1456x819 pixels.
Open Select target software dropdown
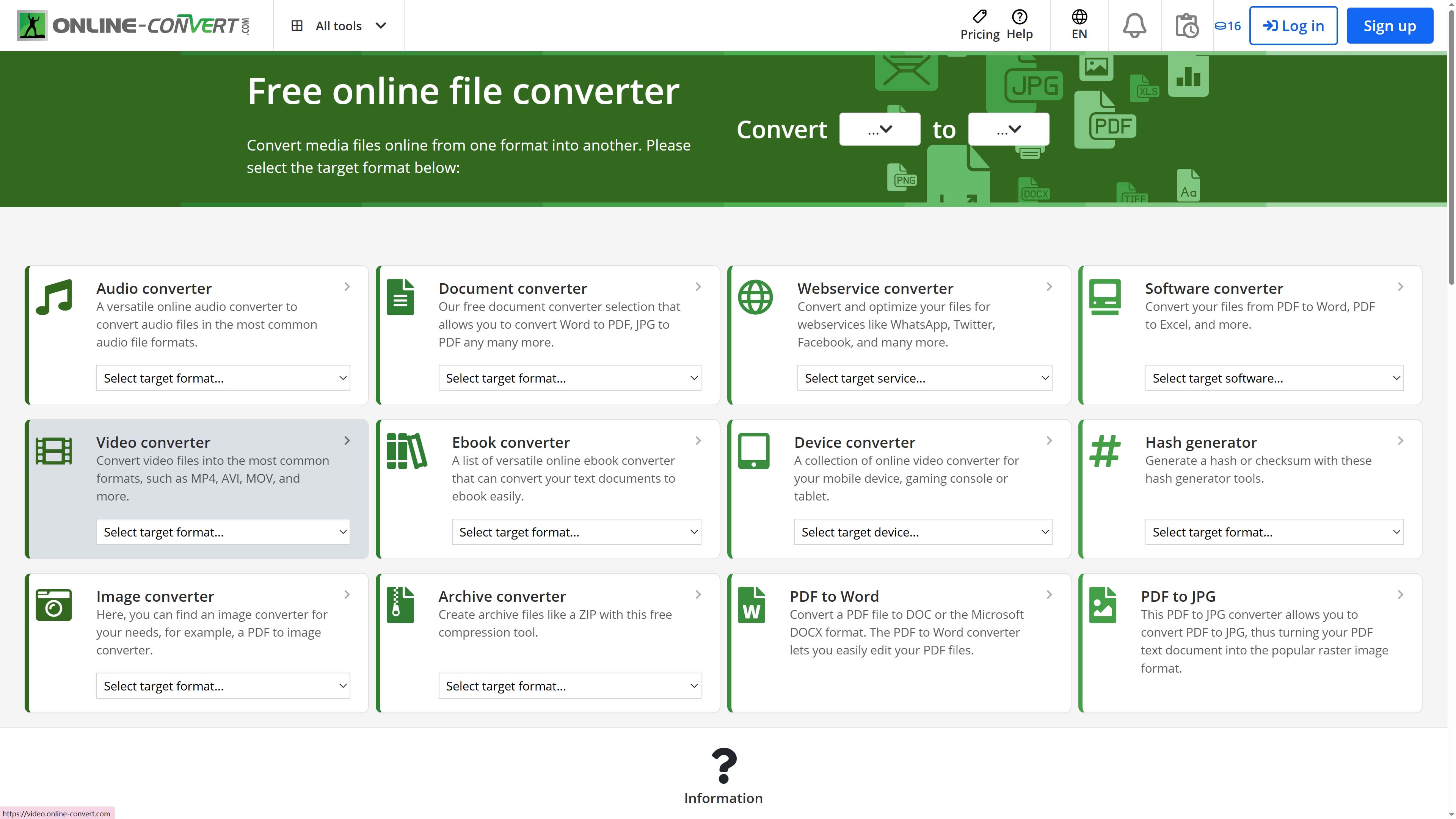[1274, 378]
